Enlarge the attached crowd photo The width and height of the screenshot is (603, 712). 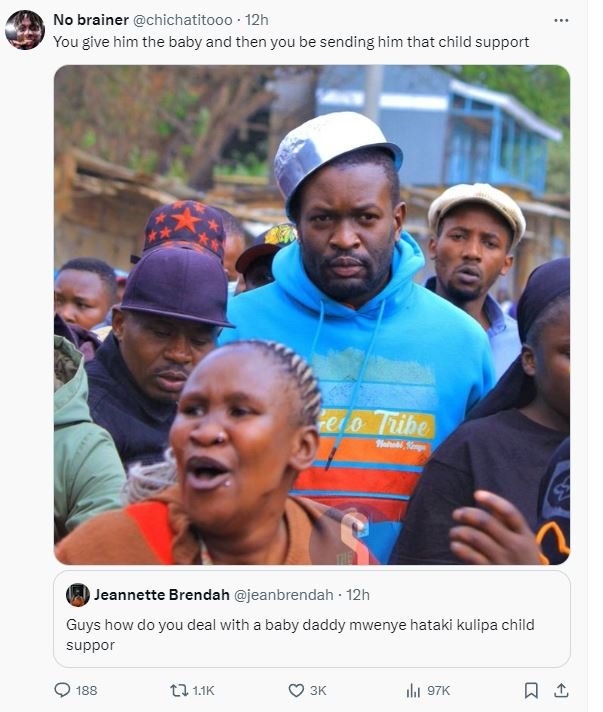click(312, 315)
